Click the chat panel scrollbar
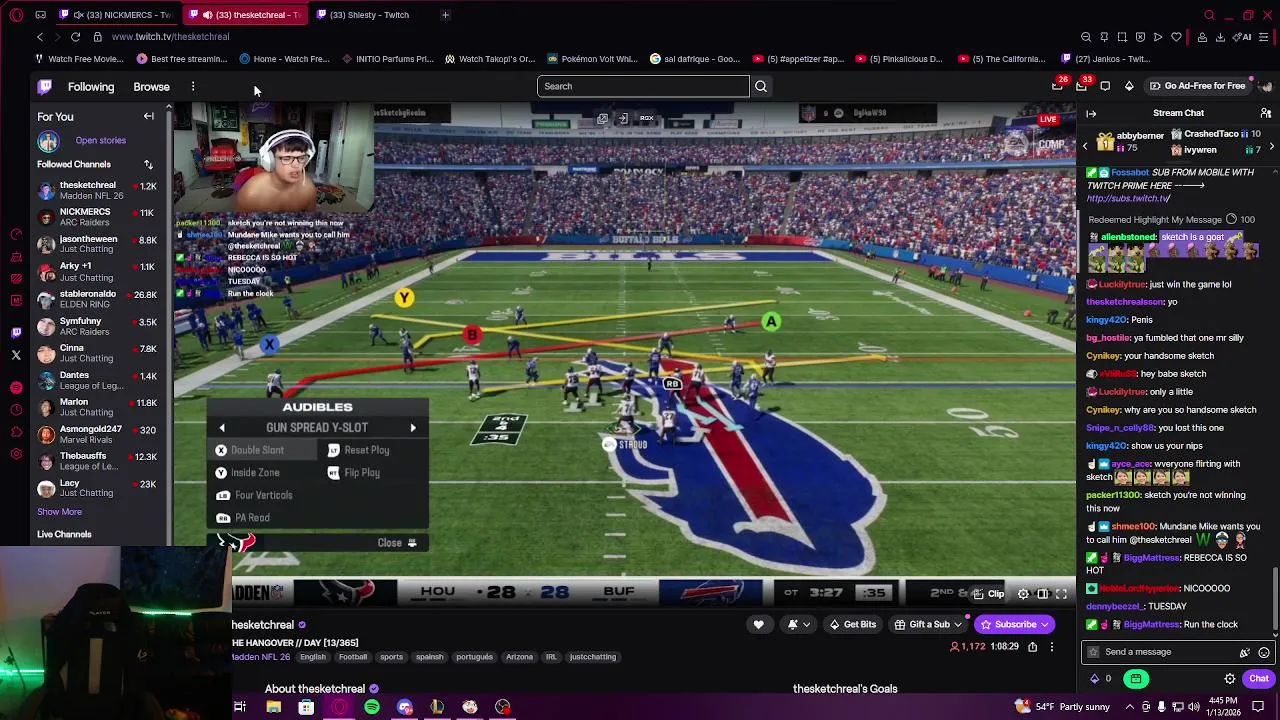The image size is (1280, 720). click(x=1276, y=600)
